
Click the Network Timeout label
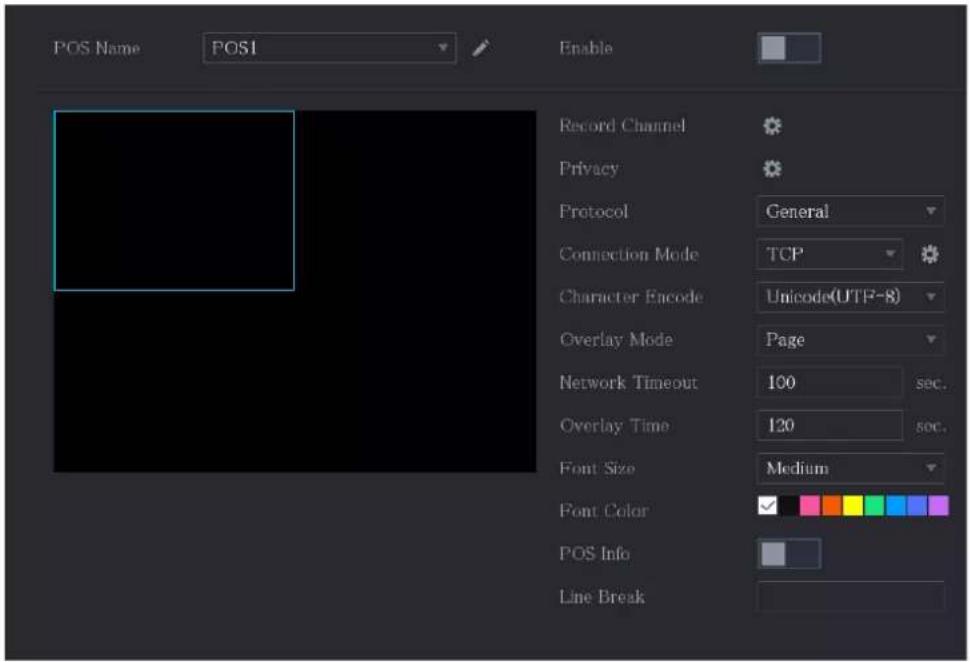tap(629, 383)
